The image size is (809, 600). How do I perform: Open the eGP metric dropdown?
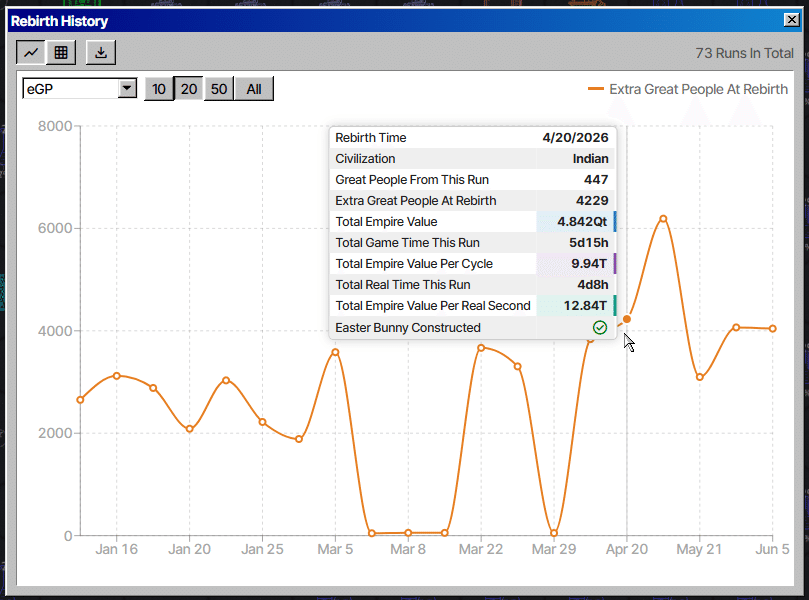point(79,89)
